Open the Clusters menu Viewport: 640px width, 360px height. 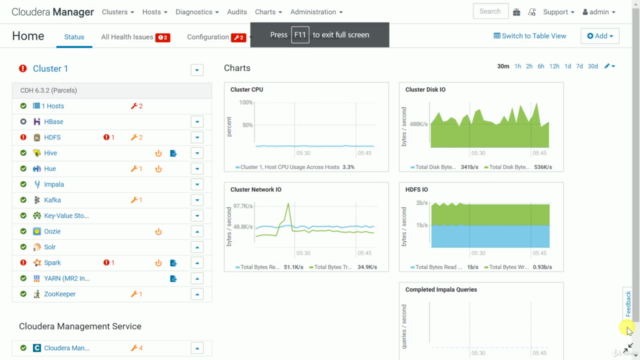(x=118, y=12)
